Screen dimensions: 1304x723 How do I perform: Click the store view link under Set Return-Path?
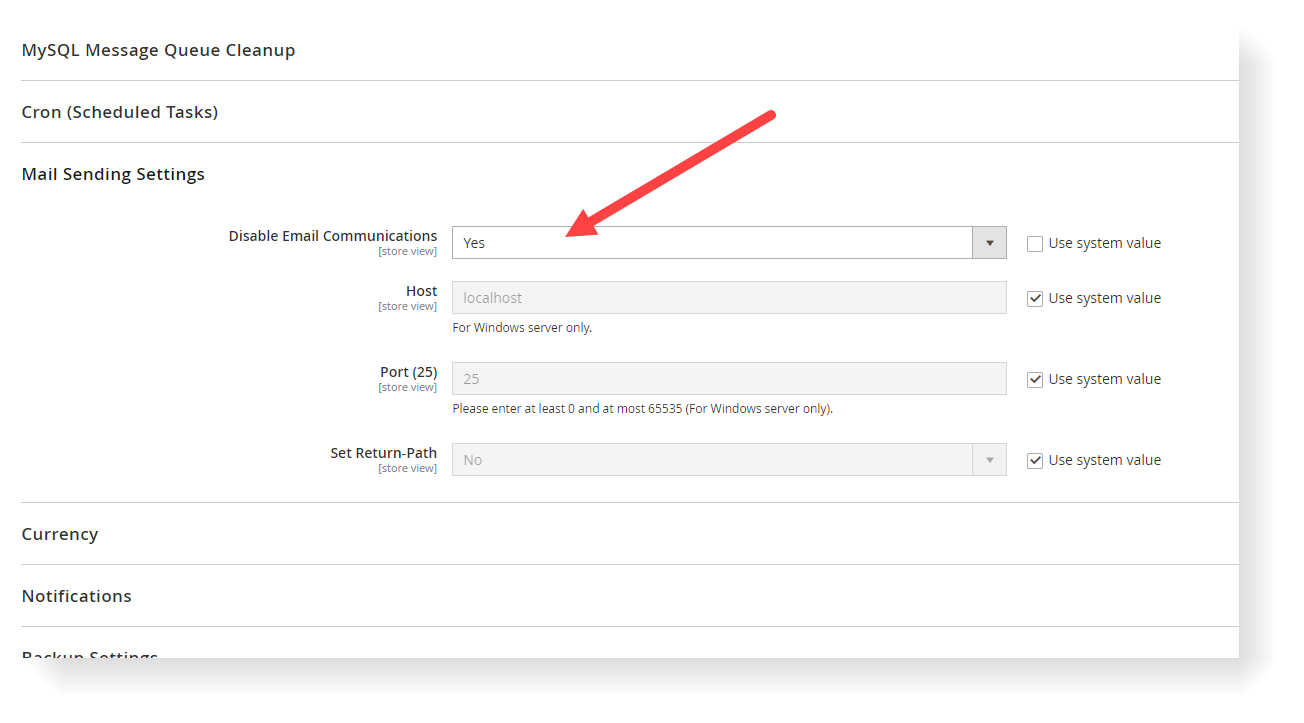407,467
